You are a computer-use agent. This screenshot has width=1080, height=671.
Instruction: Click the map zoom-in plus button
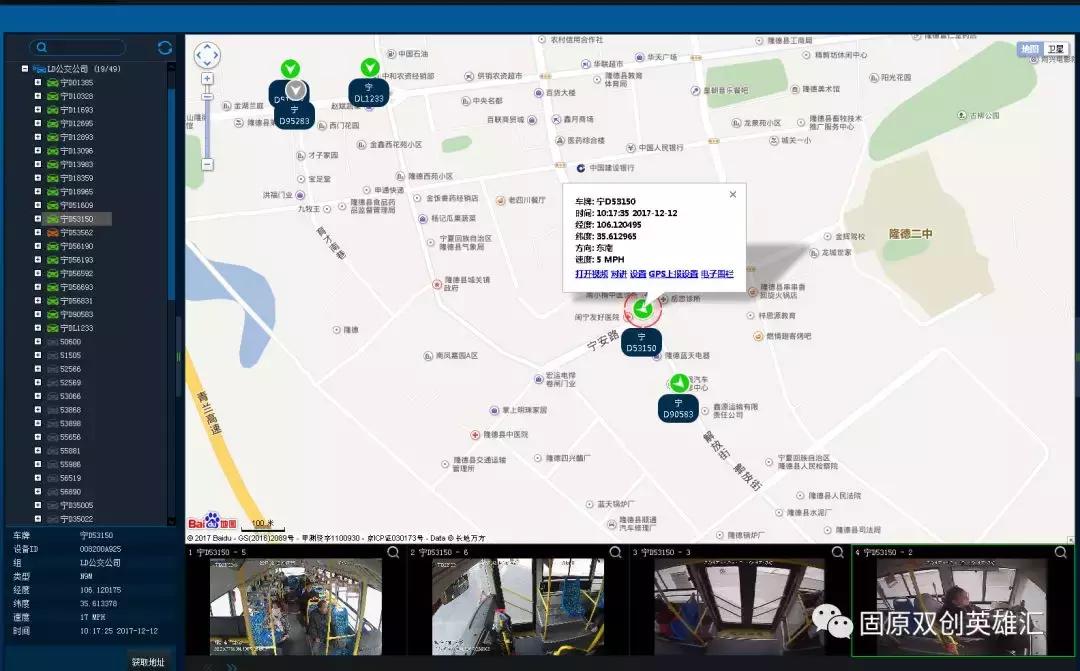[207, 78]
